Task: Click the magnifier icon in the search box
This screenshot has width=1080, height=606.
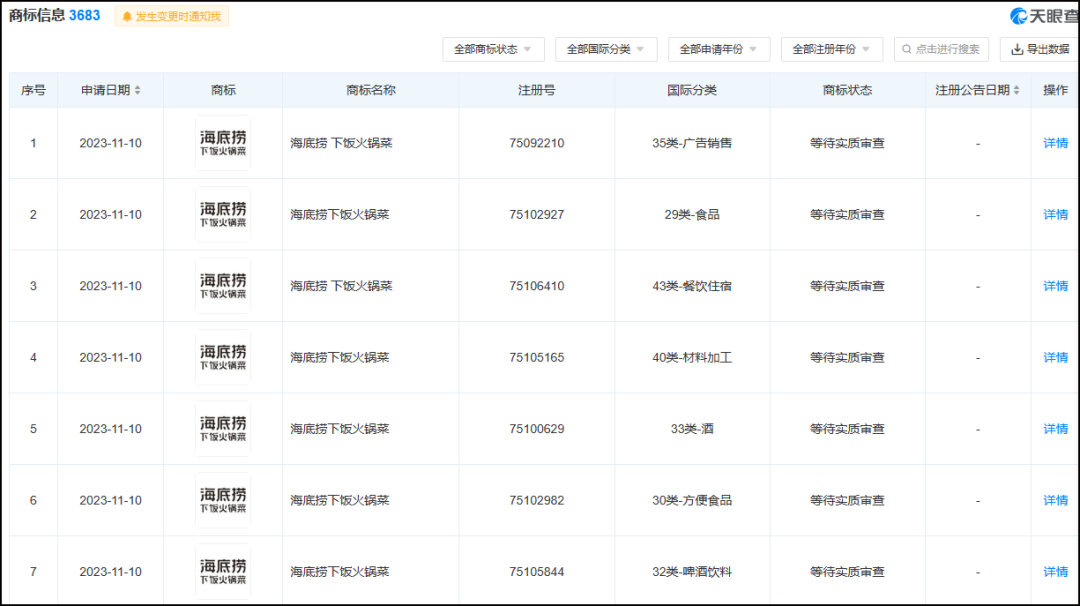Action: 907,49
